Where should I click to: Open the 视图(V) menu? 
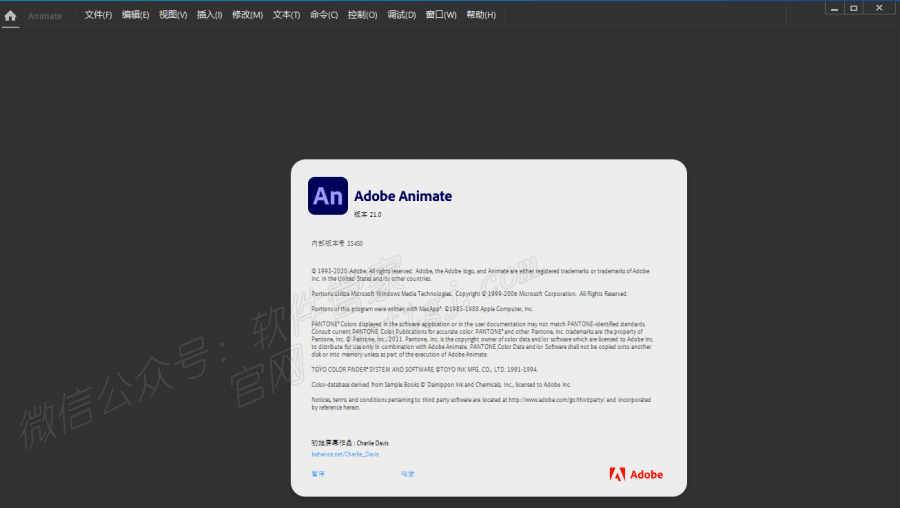point(173,15)
